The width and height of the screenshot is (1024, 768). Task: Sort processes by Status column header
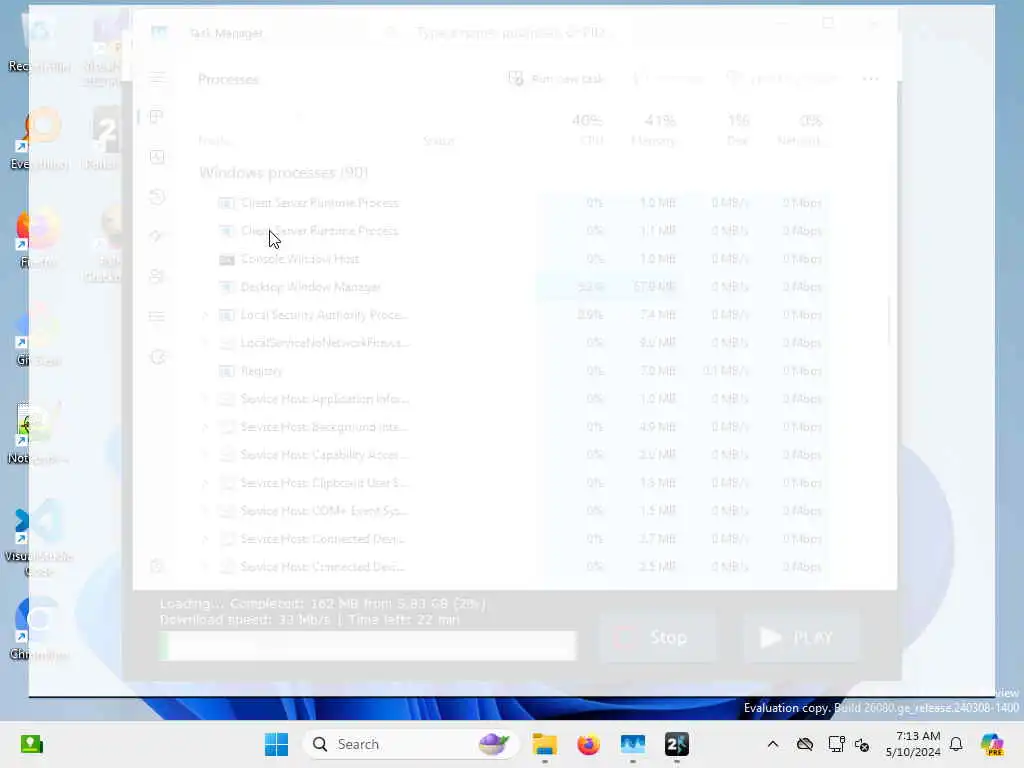438,140
